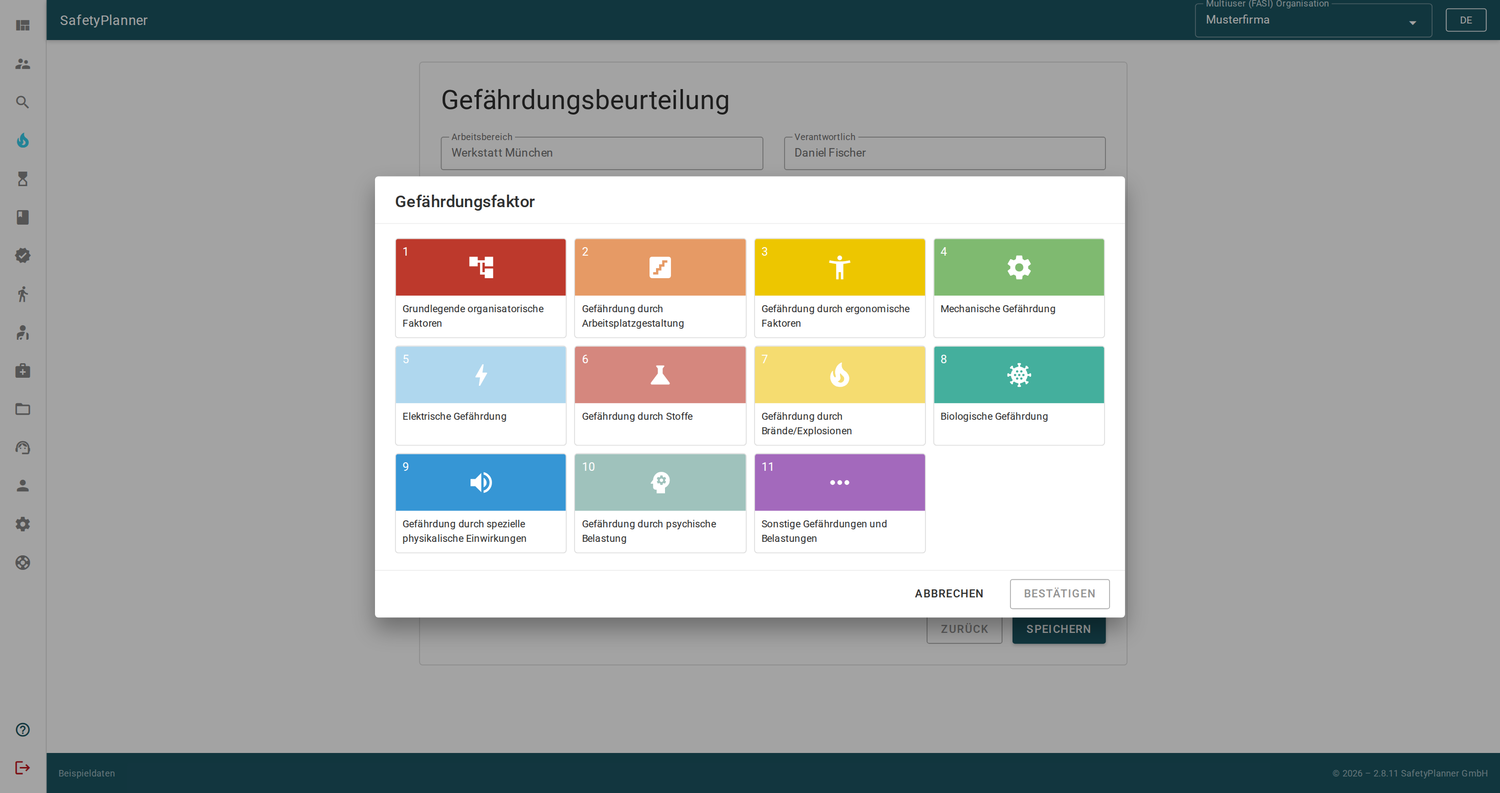Screen dimensions: 1500x793
Task: Open the verified checkmark badge sidebar icon
Action: 22,255
